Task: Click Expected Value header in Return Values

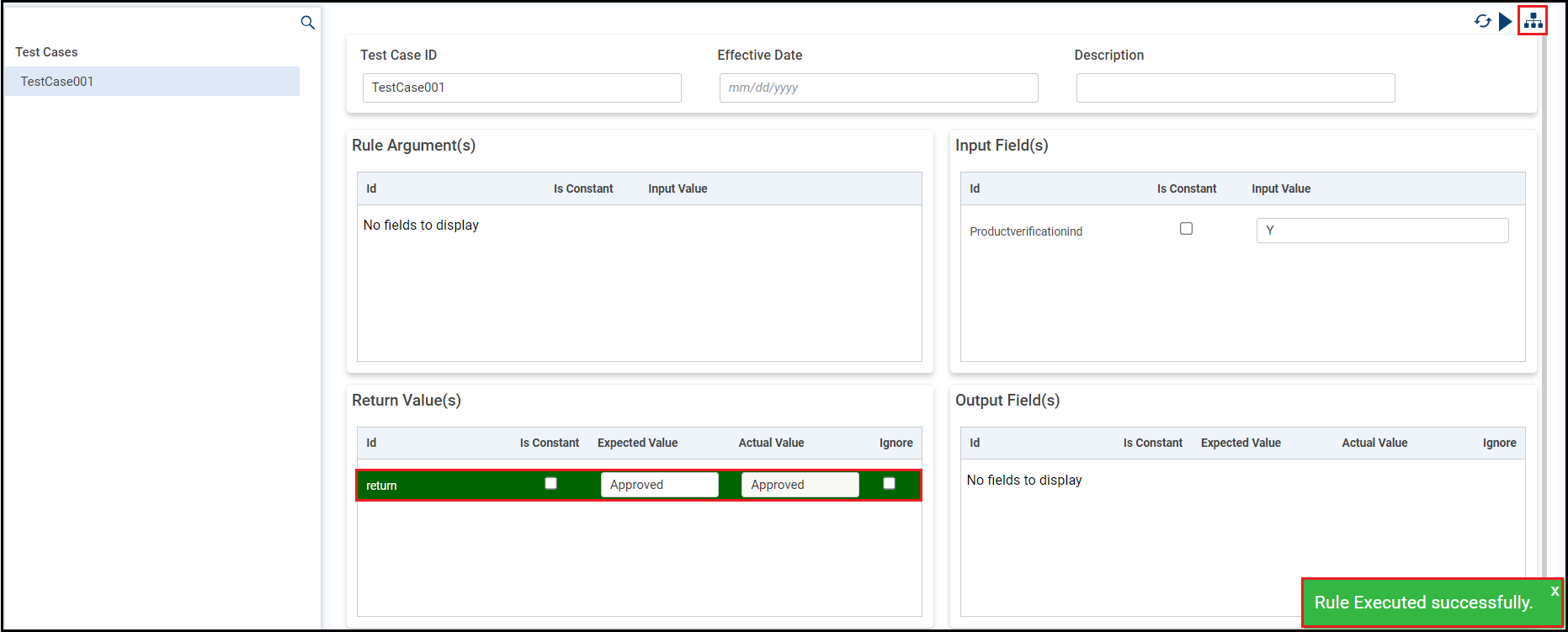Action: 637,443
